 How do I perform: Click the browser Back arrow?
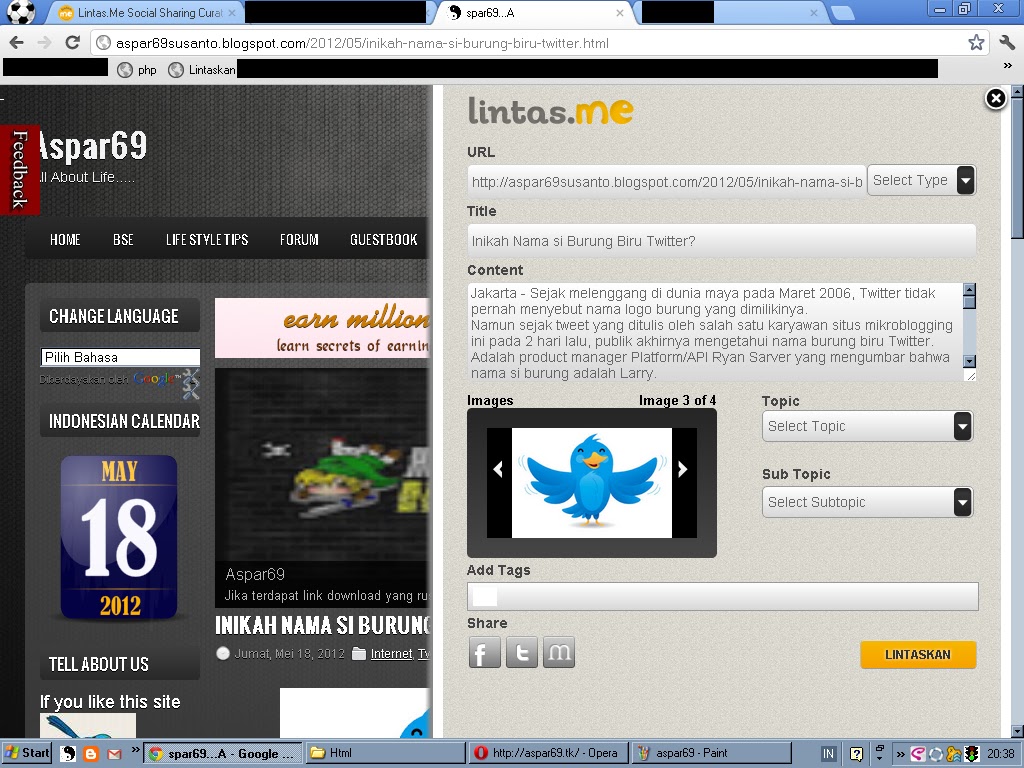pyautogui.click(x=16, y=43)
